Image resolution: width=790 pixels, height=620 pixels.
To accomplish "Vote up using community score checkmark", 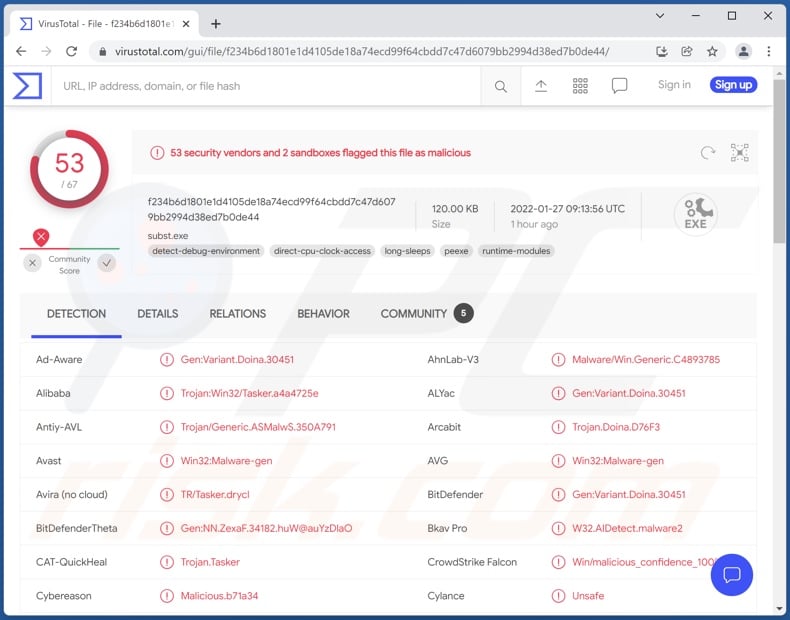I will [x=107, y=263].
